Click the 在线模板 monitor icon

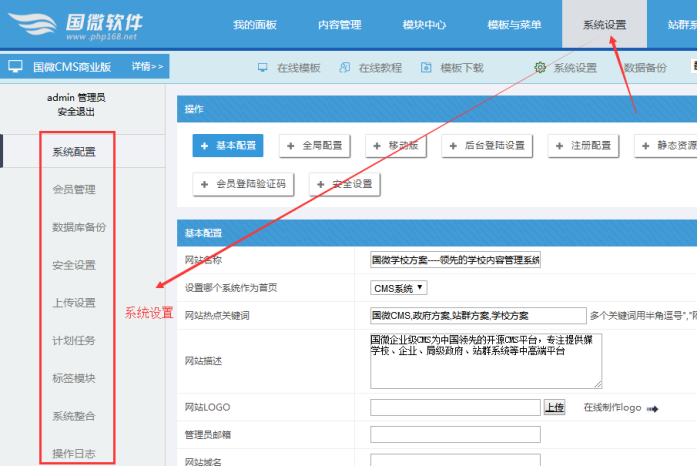click(263, 68)
